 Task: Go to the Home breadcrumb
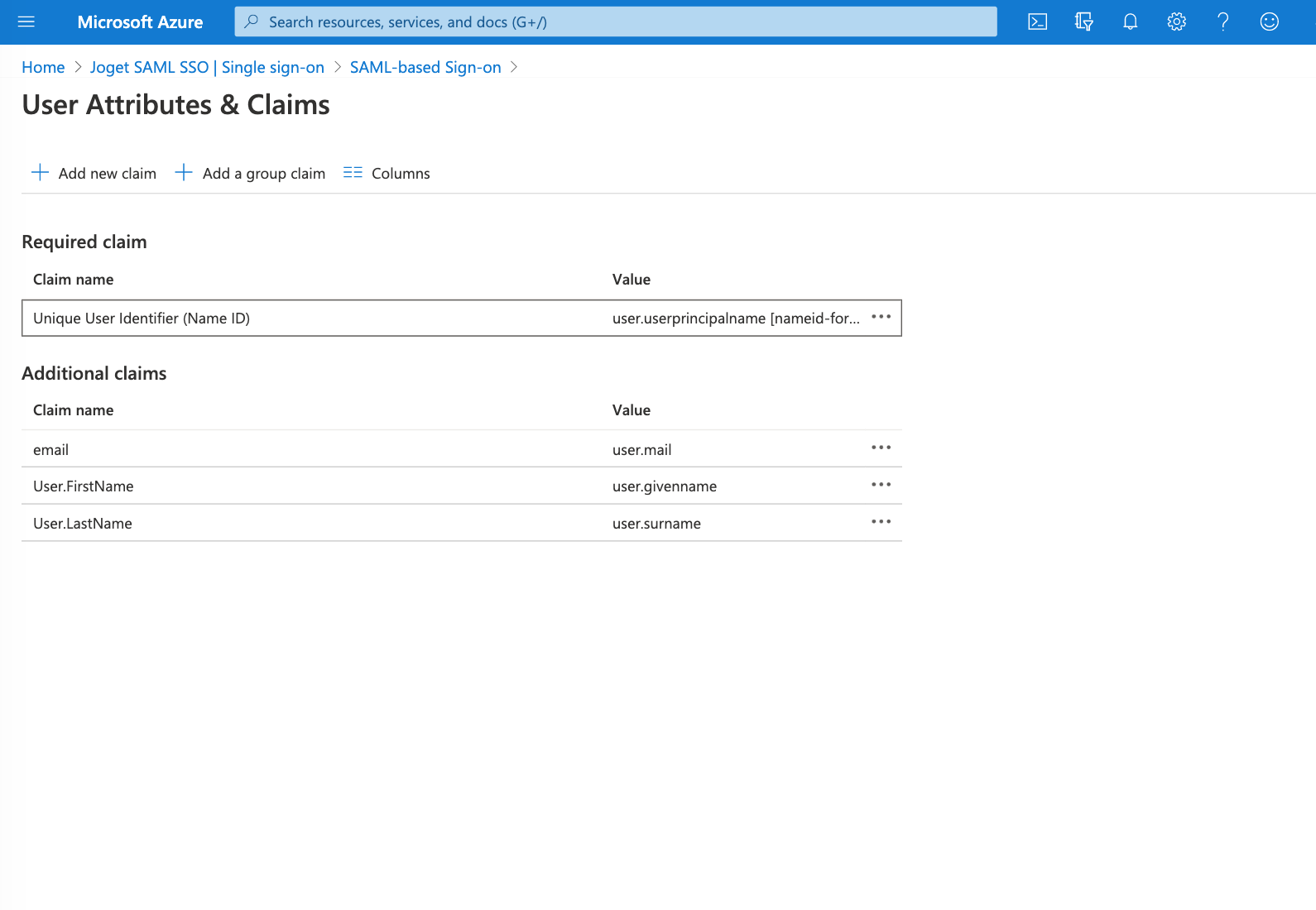tap(43, 67)
